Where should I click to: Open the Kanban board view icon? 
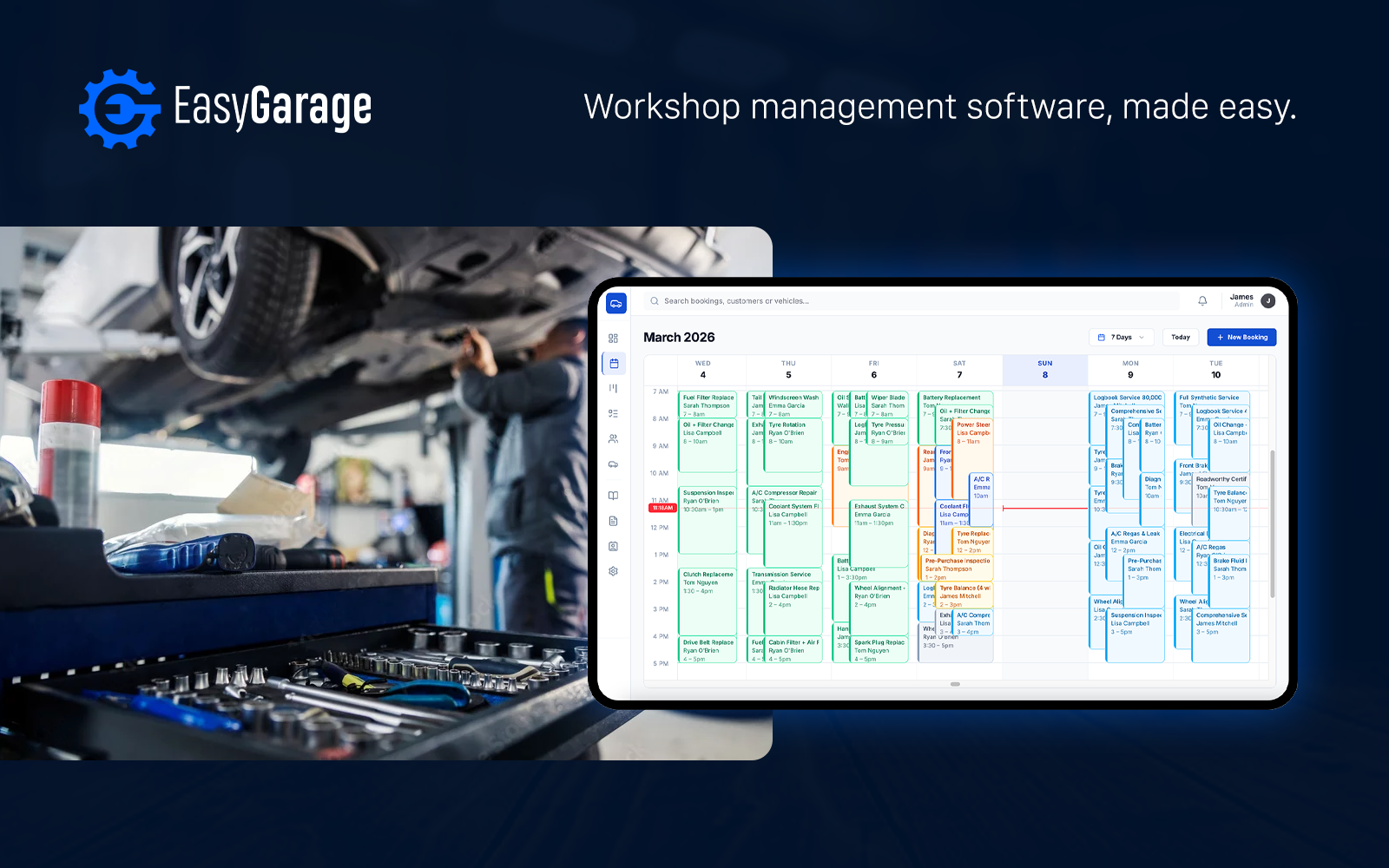[x=614, y=388]
